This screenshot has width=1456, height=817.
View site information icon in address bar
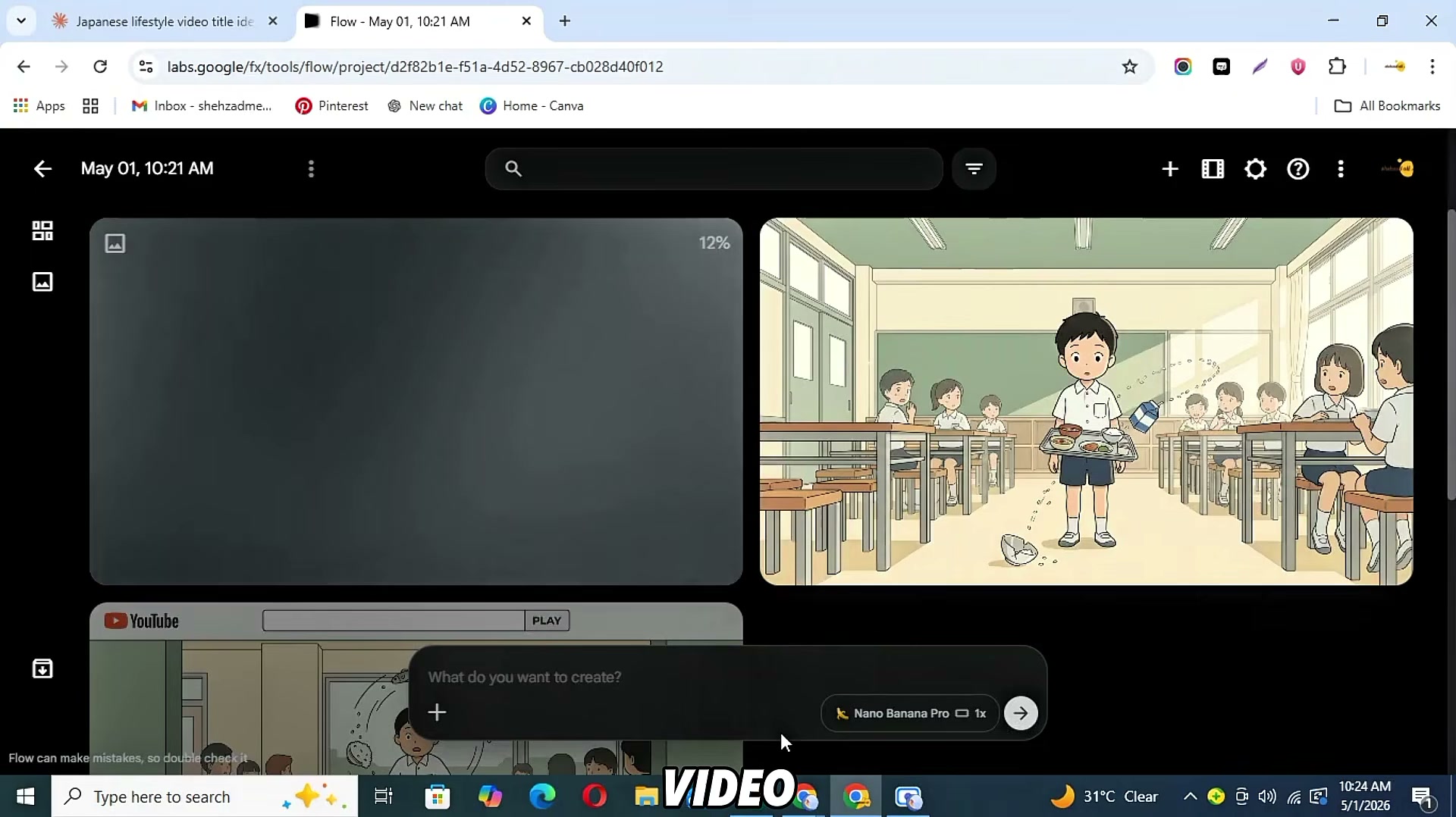point(146,67)
